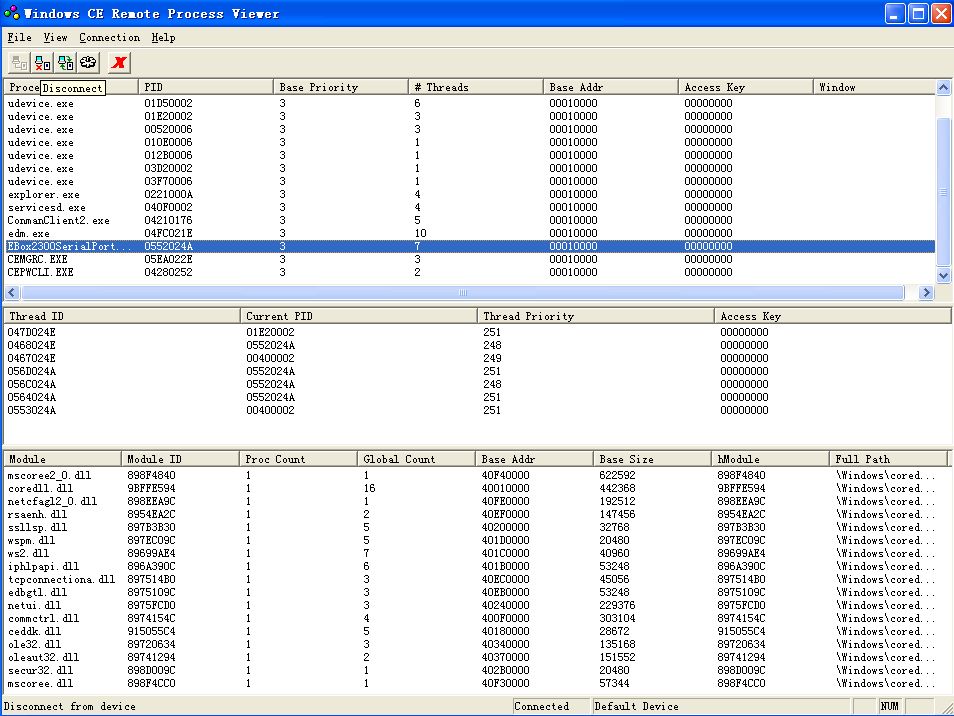
Task: Click the Thread ID column header
Action: (122, 316)
